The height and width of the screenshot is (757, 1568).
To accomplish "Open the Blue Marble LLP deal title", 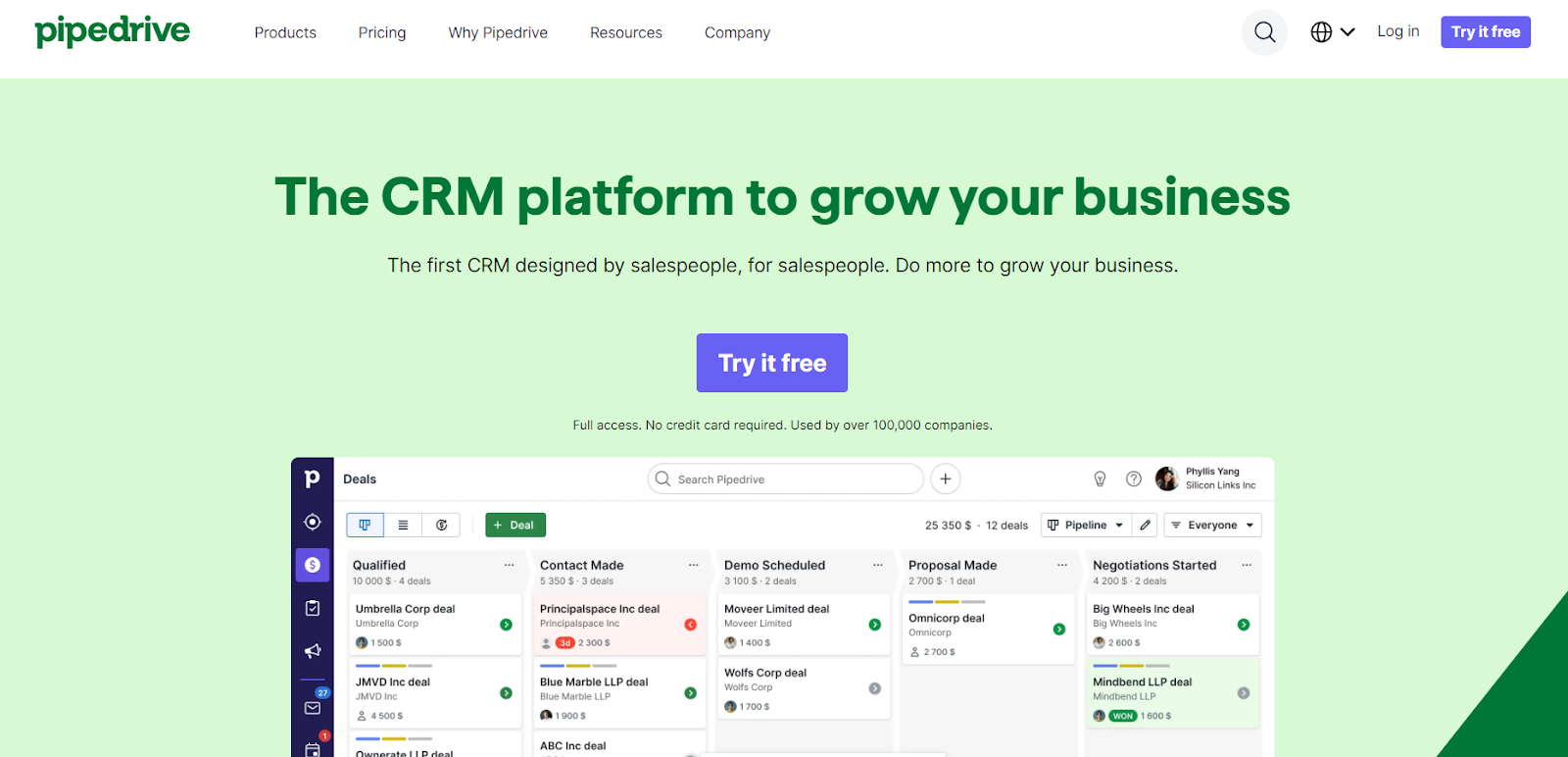I will [x=594, y=682].
